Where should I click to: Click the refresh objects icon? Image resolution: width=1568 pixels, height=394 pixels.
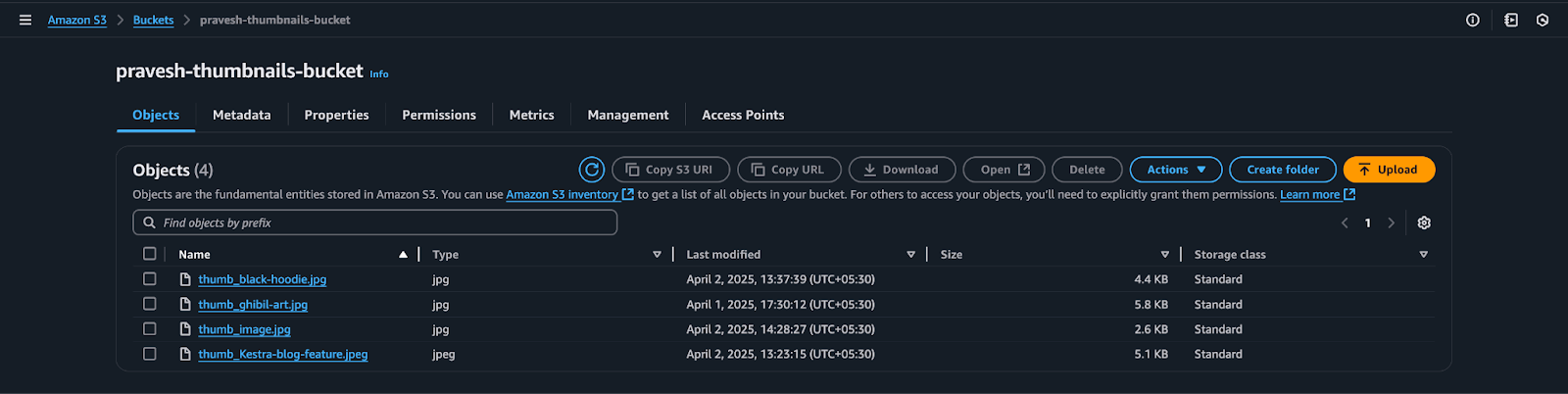(x=592, y=170)
